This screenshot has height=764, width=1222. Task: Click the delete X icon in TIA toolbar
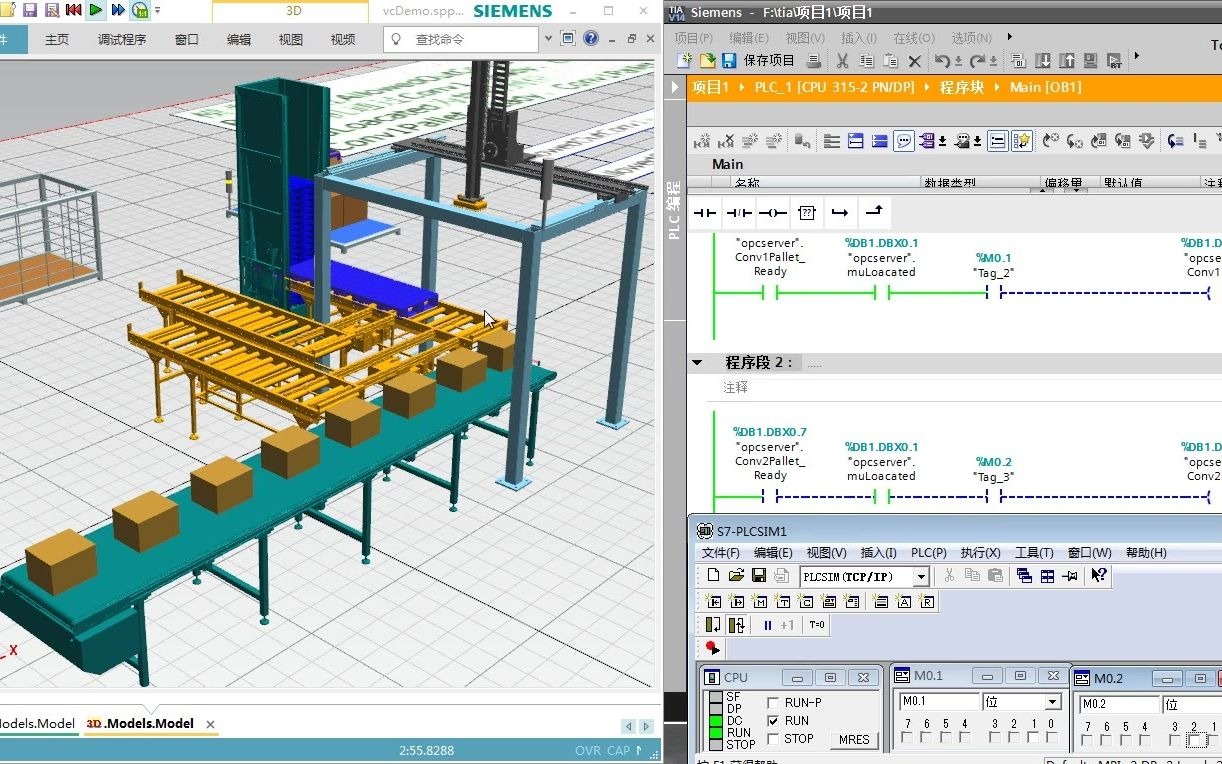(915, 61)
